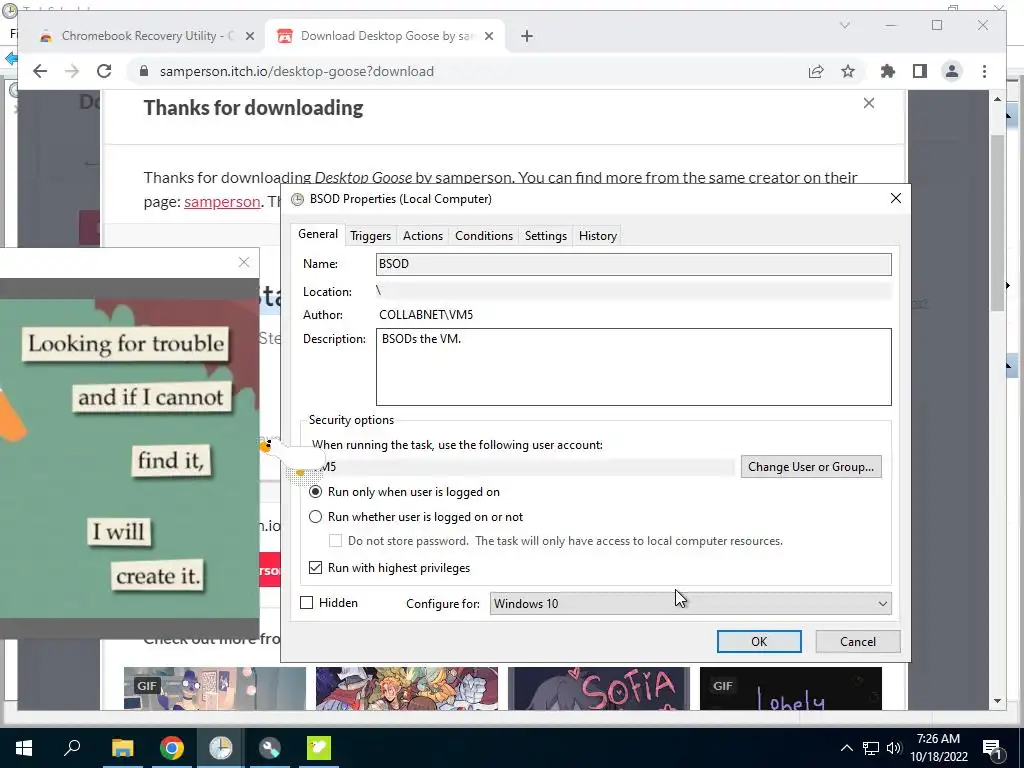Click page scrollbar up arrow

997,99
